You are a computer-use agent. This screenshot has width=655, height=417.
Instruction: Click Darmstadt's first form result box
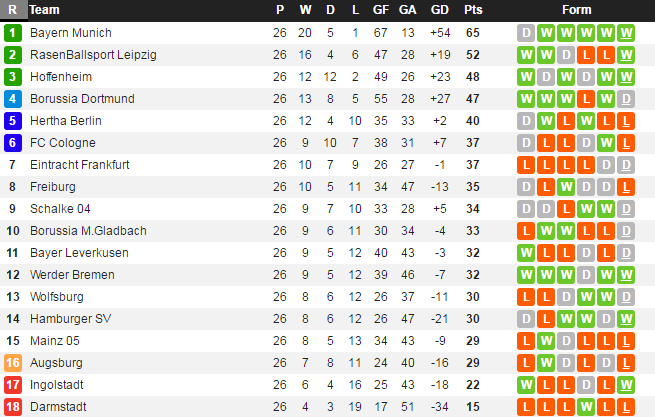[x=526, y=407]
